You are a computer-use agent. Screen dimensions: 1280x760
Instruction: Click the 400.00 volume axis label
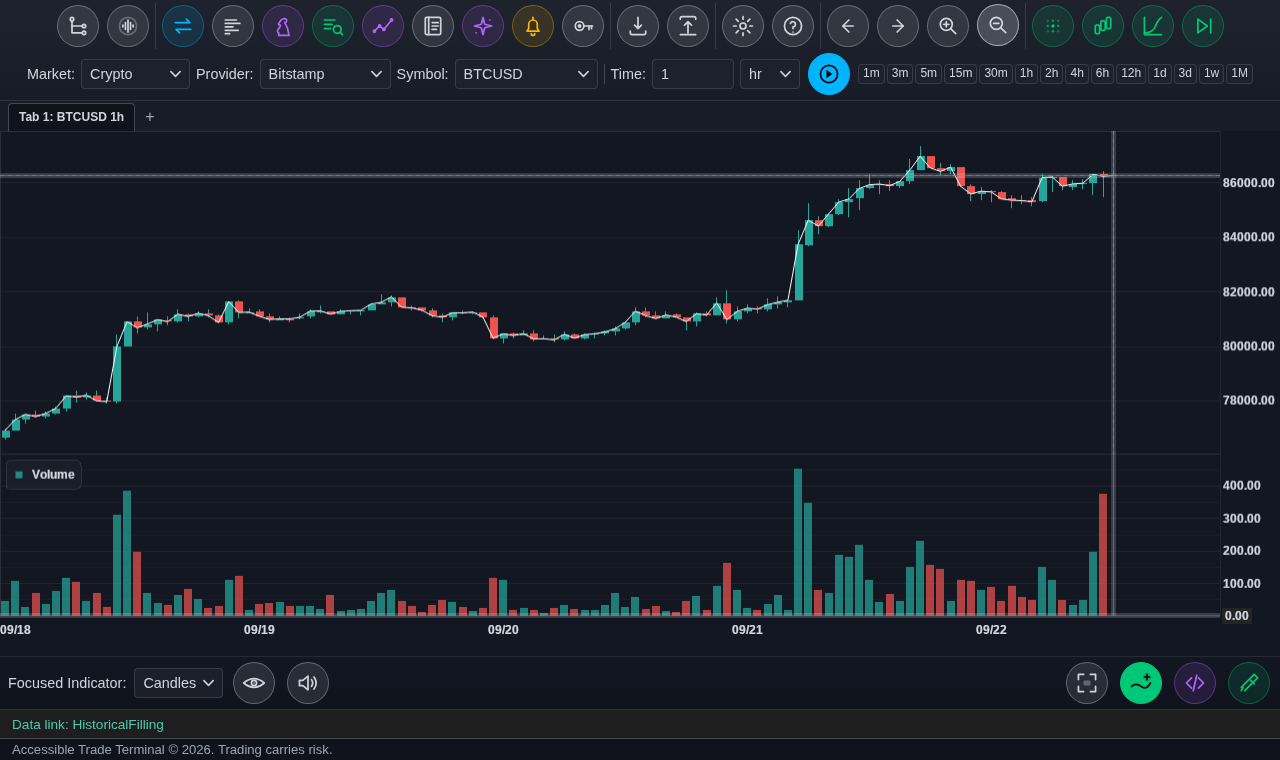tap(1241, 486)
